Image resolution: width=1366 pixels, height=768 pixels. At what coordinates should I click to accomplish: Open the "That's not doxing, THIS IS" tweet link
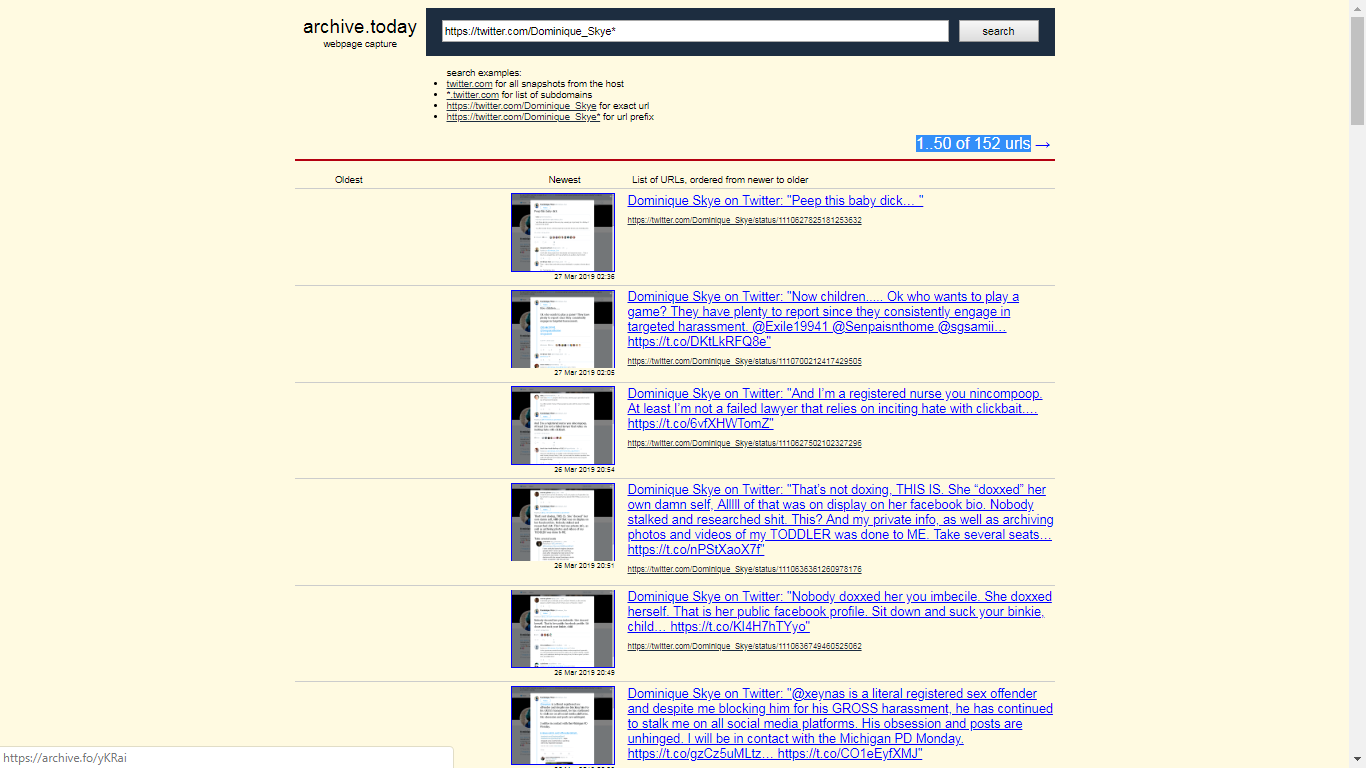840,520
